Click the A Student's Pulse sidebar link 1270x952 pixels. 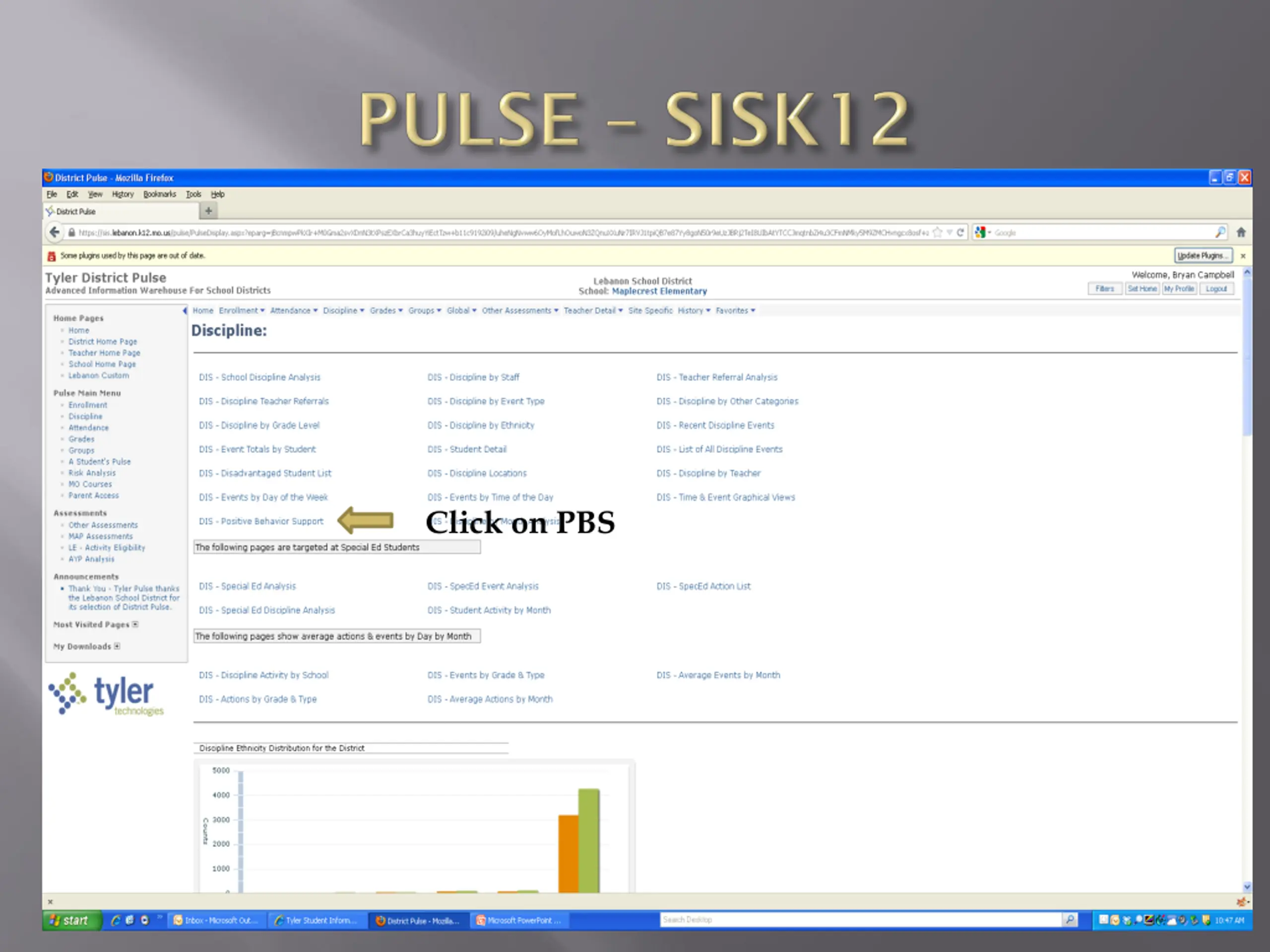99,461
